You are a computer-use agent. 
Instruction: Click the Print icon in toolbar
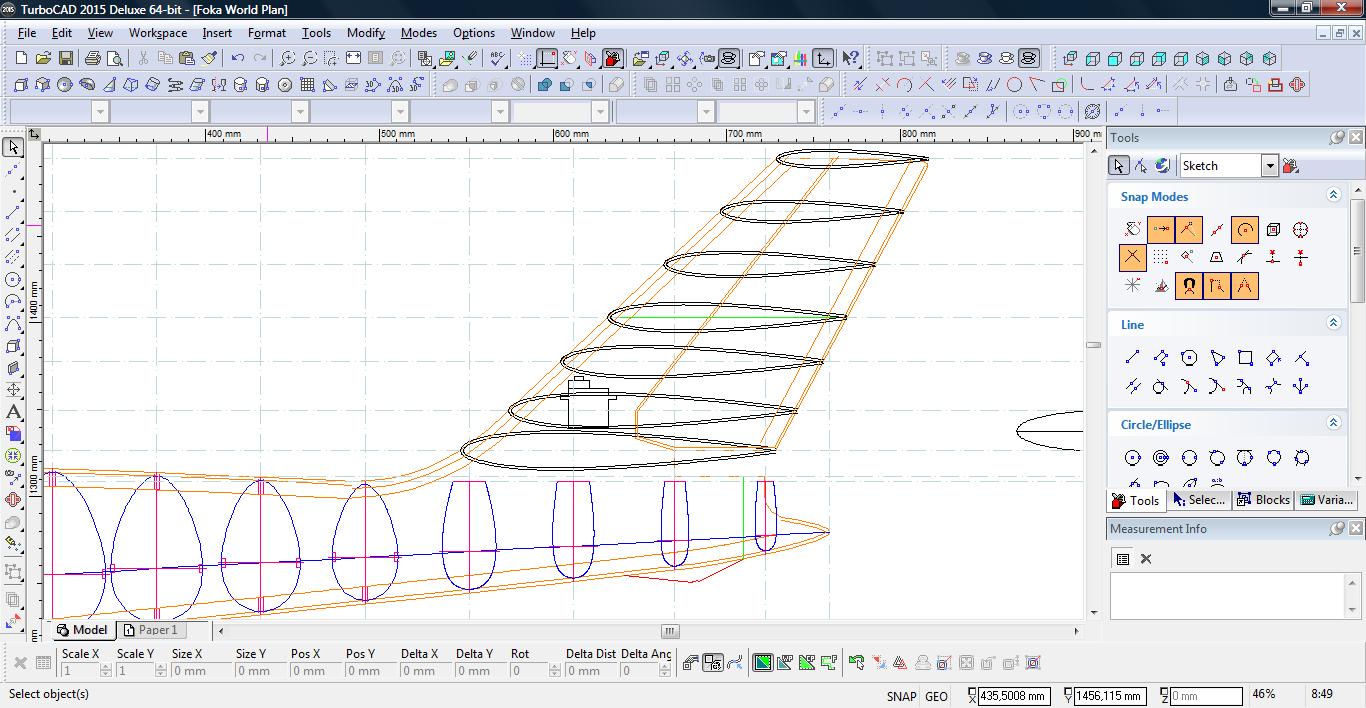93,59
